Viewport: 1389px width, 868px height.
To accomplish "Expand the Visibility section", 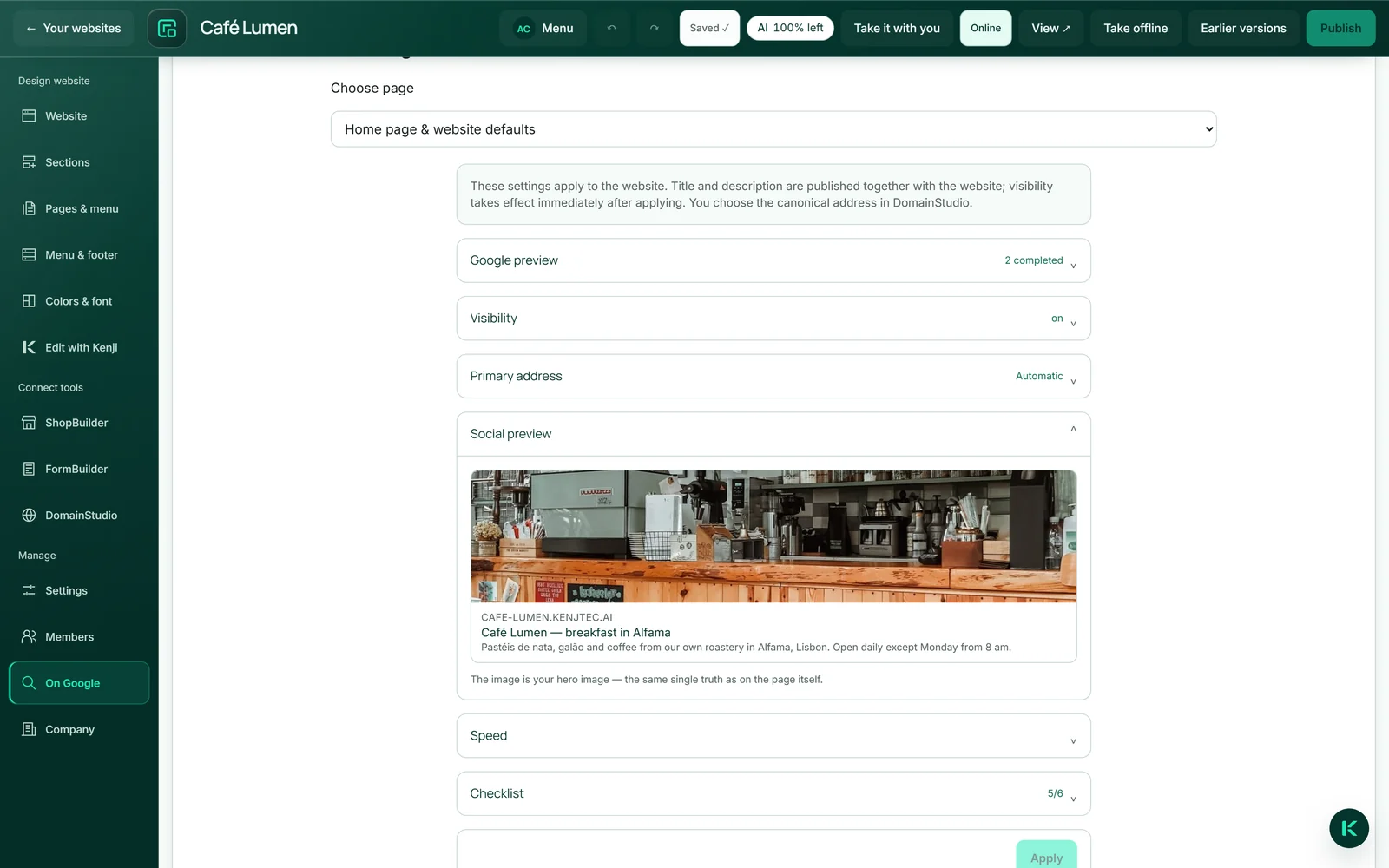I will (773, 319).
